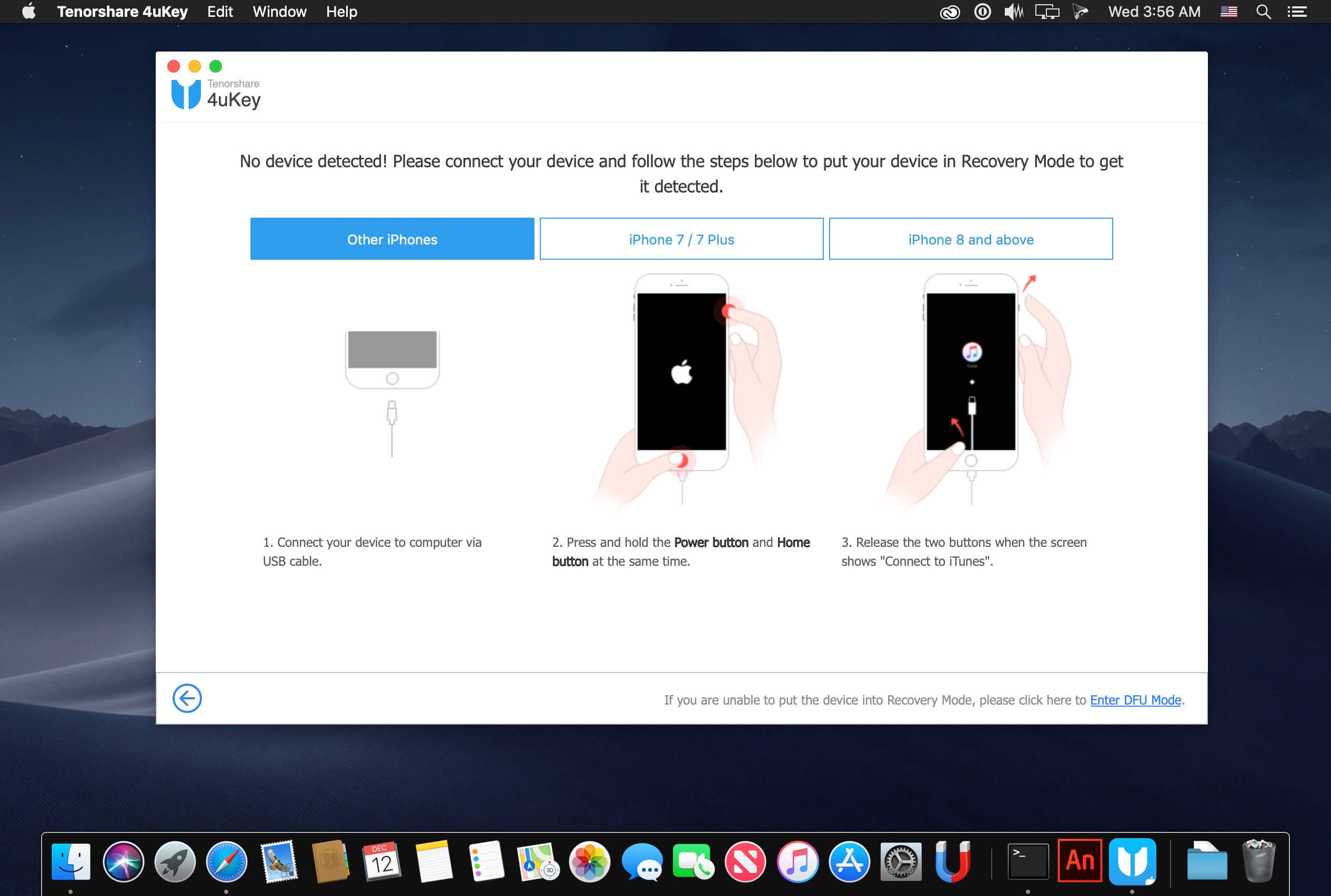This screenshot has width=1331, height=896.
Task: Select the Other iPhones tab
Action: [x=392, y=239]
